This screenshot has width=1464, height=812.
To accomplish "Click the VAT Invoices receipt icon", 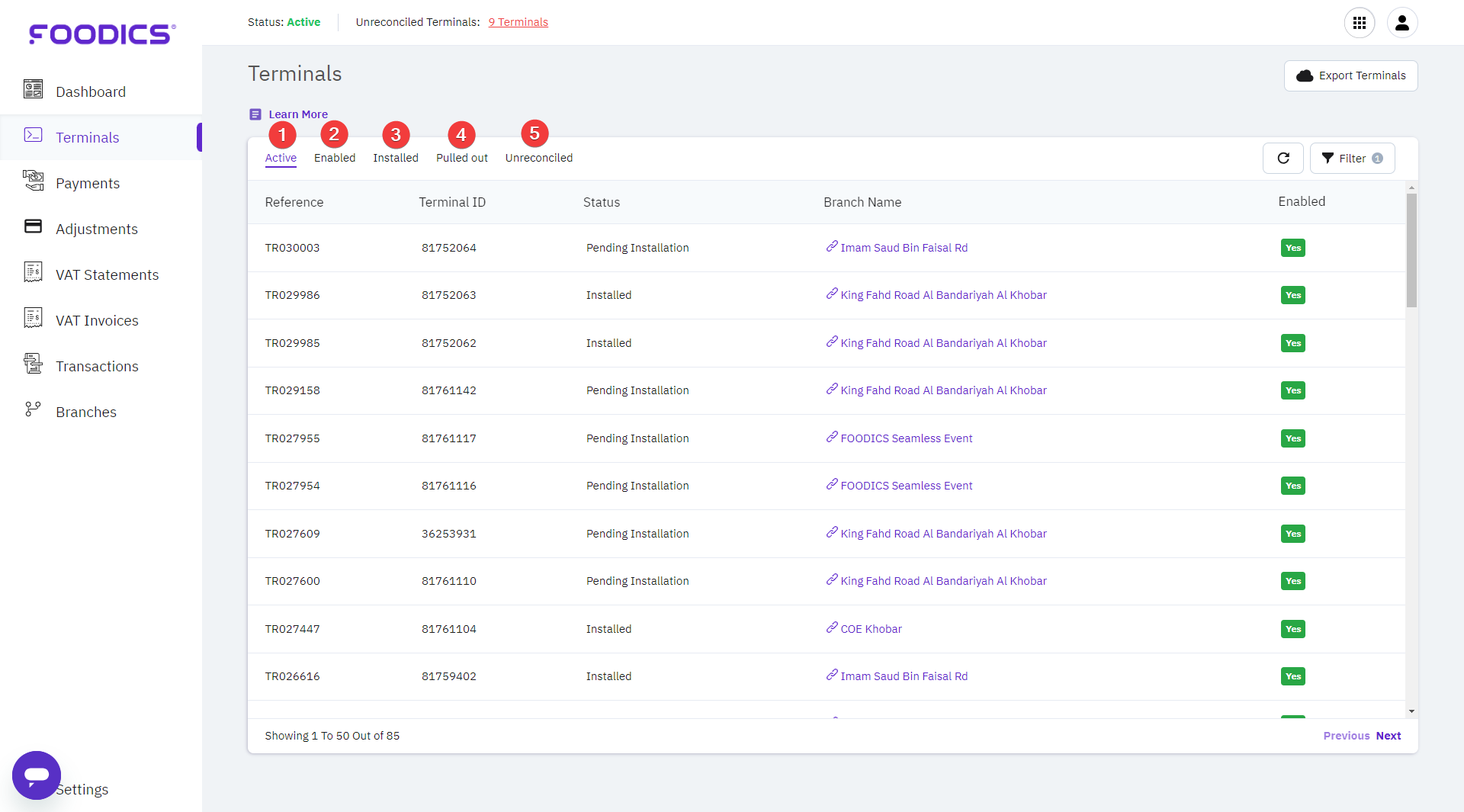I will [33, 318].
